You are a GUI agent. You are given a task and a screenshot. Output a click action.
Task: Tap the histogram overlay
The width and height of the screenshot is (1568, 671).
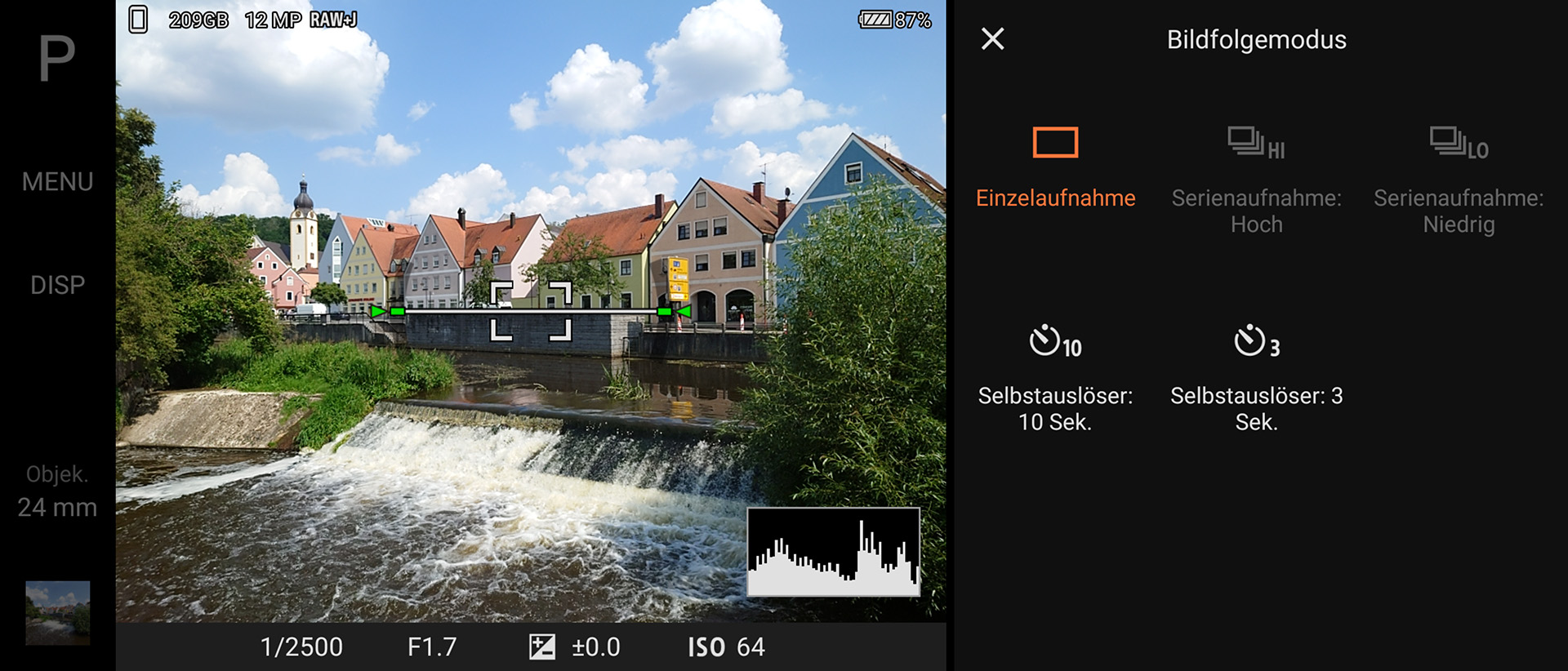(x=833, y=552)
